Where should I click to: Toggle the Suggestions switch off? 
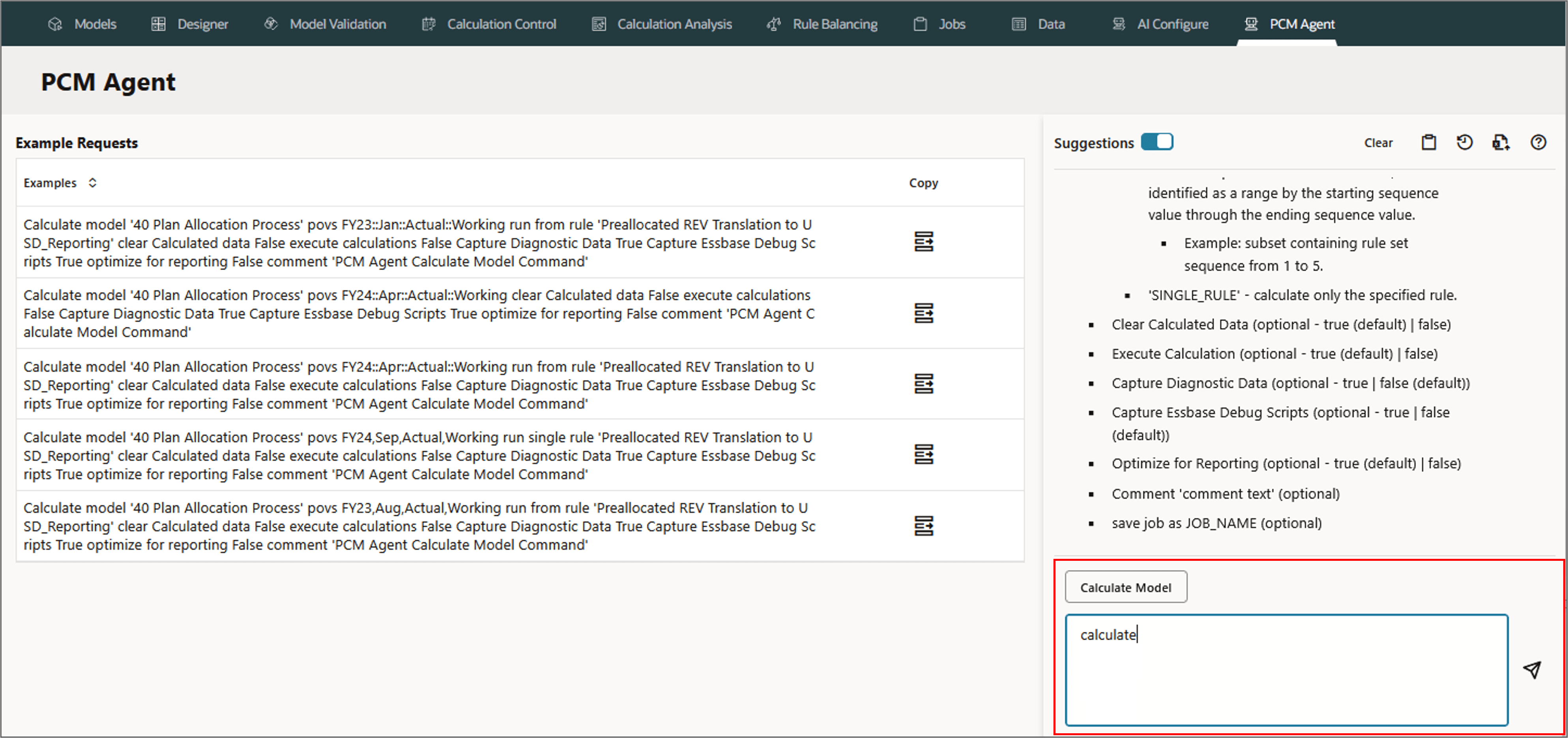(1156, 142)
